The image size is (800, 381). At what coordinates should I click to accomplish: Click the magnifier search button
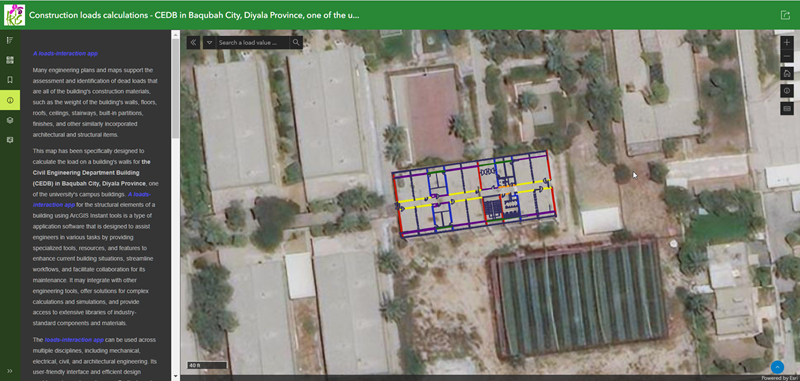click(x=296, y=42)
